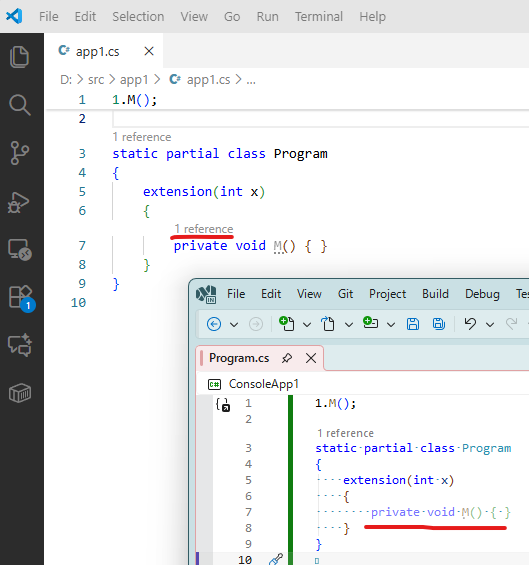The image size is (529, 565).
Task: Open the VS Code Explorer view
Action: point(19,57)
